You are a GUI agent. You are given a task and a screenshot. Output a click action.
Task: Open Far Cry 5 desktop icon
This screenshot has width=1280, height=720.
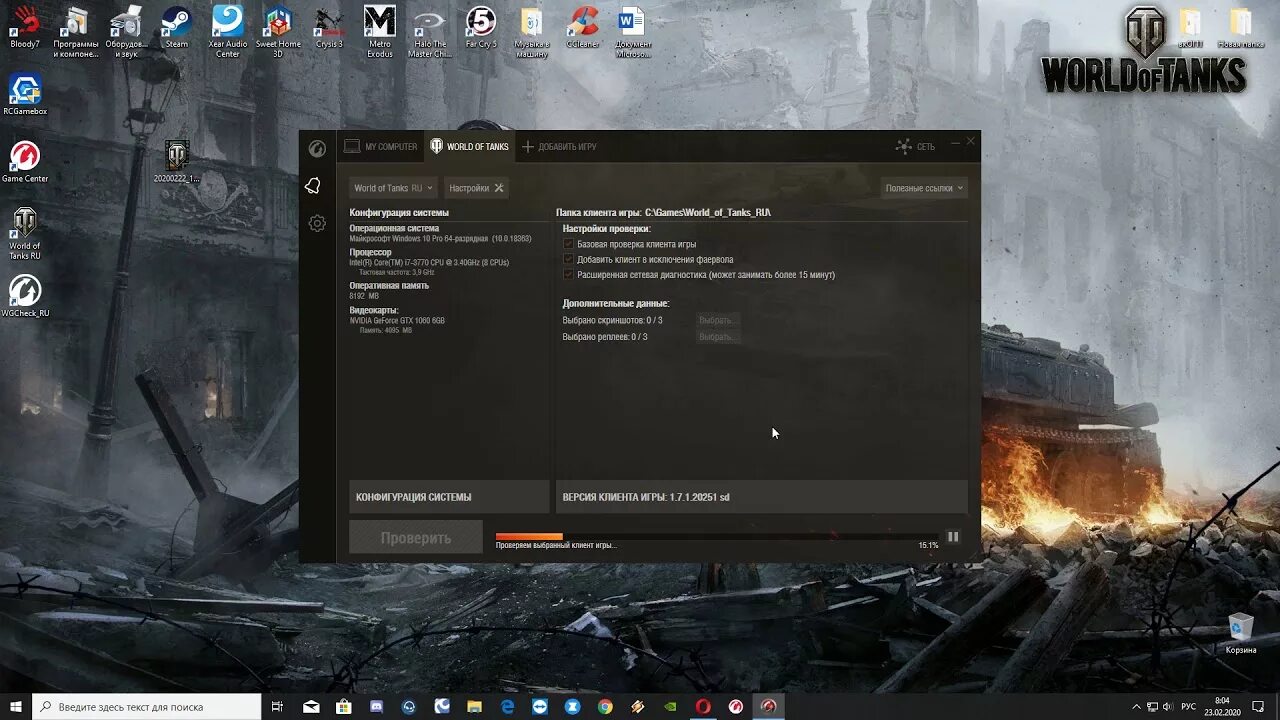click(481, 27)
